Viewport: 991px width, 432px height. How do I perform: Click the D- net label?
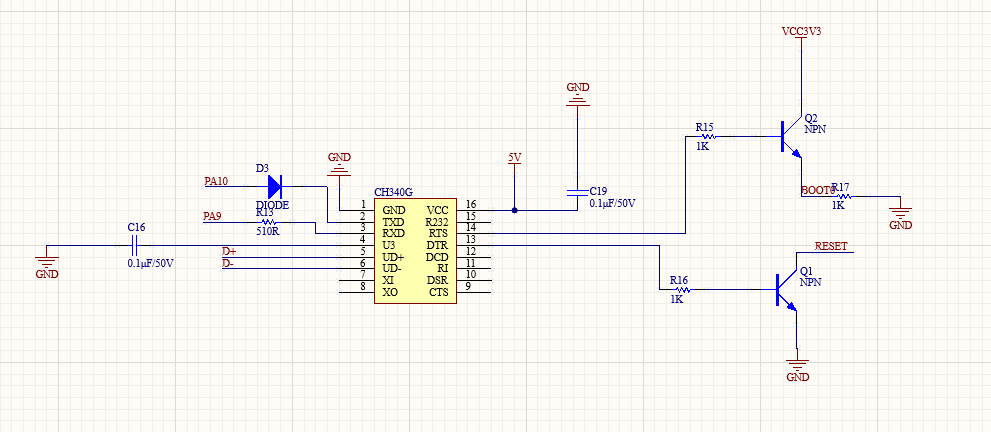coord(228,263)
